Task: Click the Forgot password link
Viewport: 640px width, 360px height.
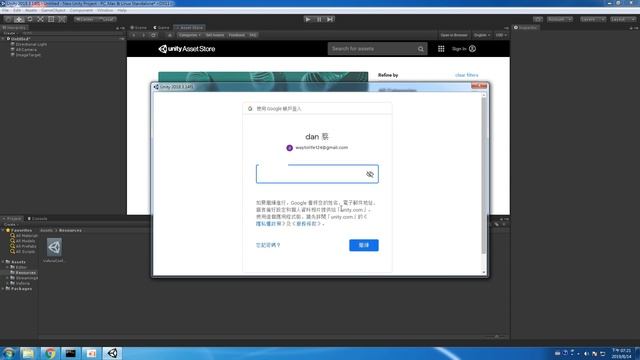Action: click(x=268, y=245)
